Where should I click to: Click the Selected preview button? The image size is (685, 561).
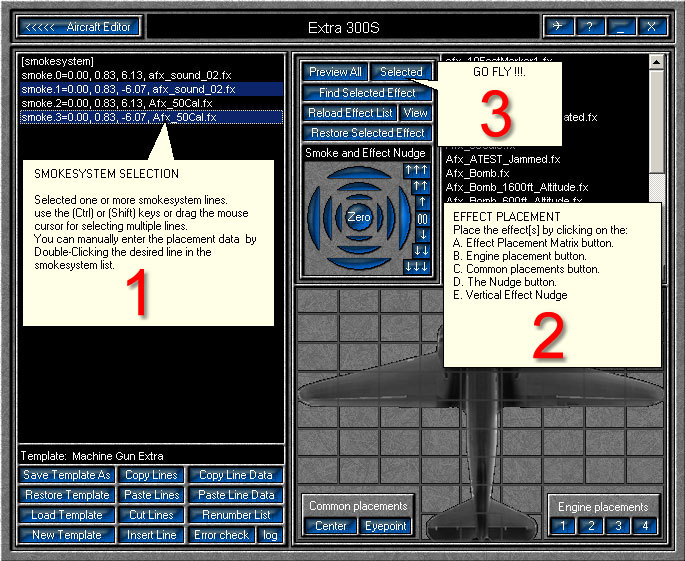click(401, 72)
